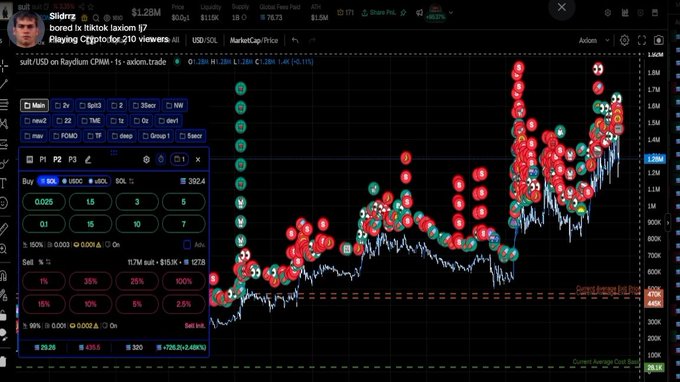
Task: Close the instant trade panel
Action: click(x=198, y=160)
